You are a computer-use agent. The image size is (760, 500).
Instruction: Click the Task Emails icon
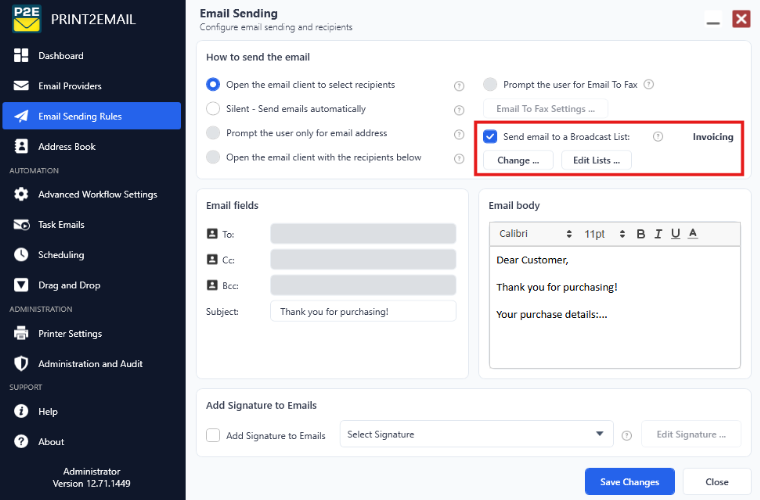click(21, 225)
